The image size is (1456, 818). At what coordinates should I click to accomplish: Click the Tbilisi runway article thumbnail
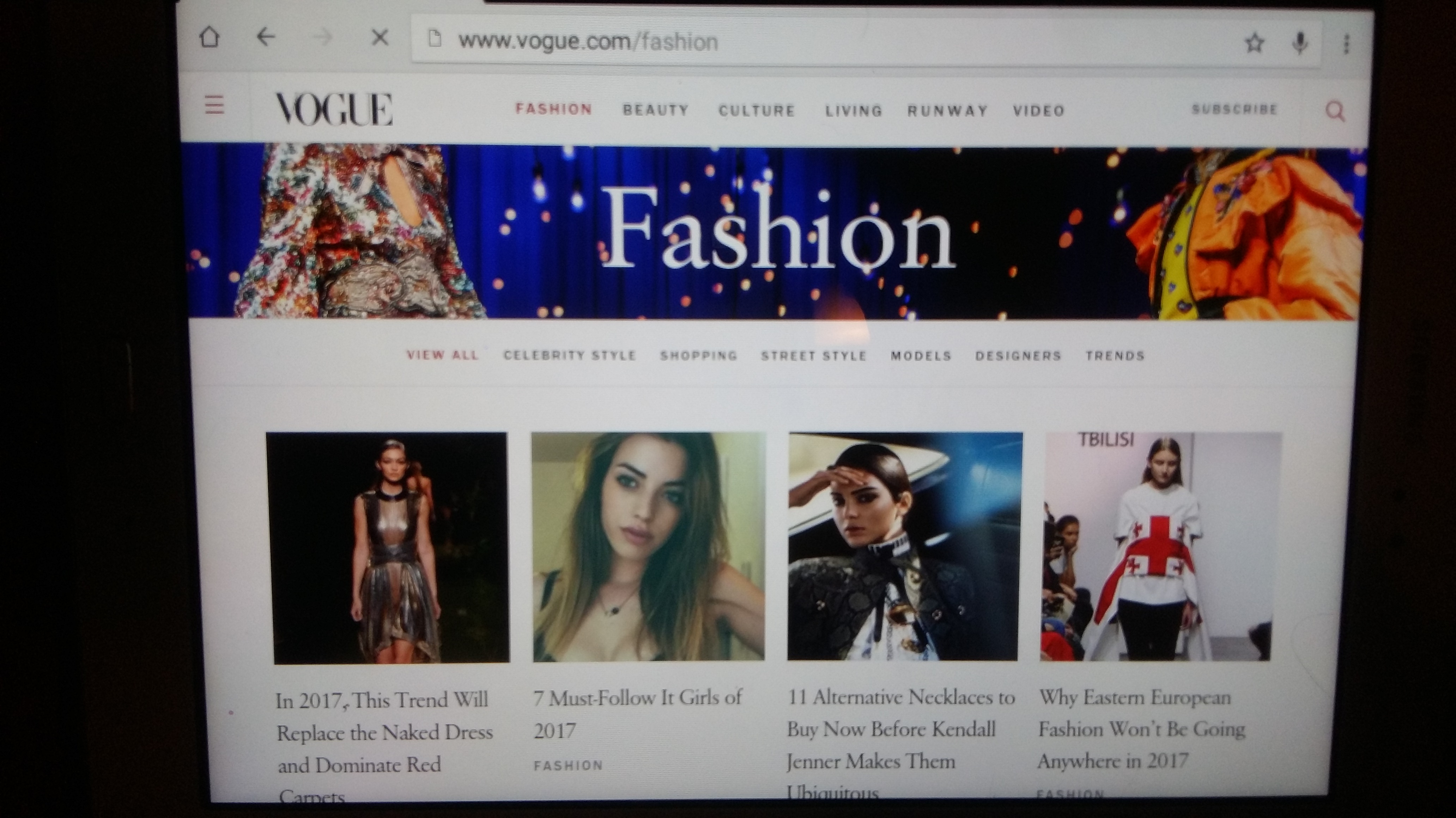[x=1156, y=546]
